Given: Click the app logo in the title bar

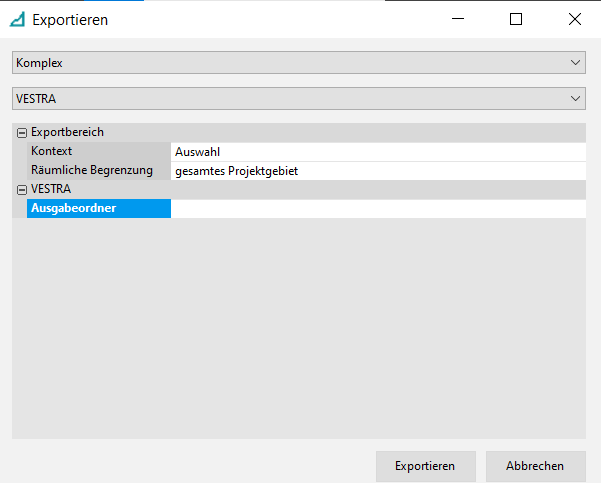Looking at the screenshot, I should point(17,19).
